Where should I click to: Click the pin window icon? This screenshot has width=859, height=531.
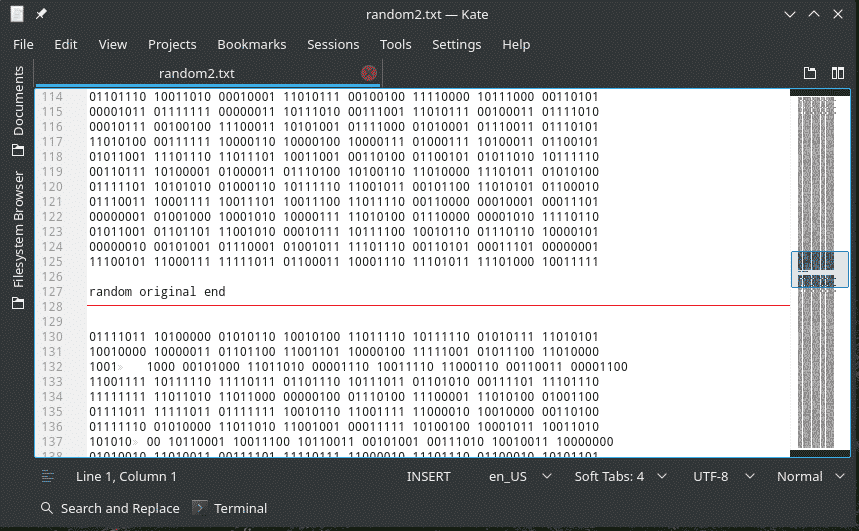[42, 14]
